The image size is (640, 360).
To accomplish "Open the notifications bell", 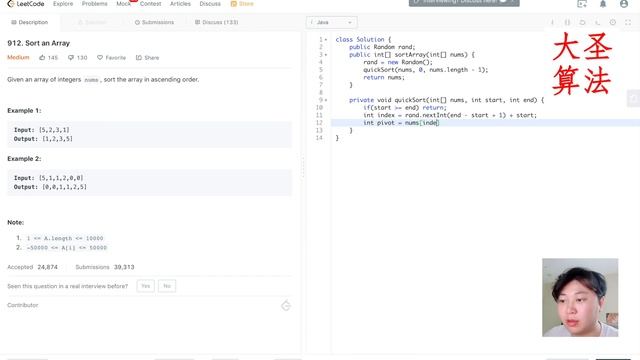I will point(603,4).
